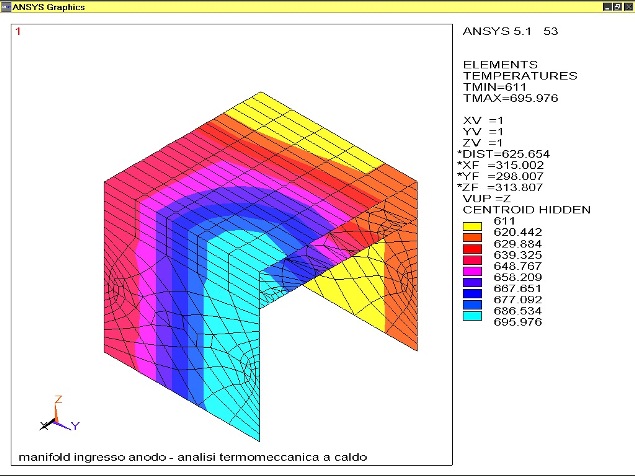Screen dimensions: 635x476
Task: Minimize the ANSYS Graphics window
Action: [x=607, y=7]
